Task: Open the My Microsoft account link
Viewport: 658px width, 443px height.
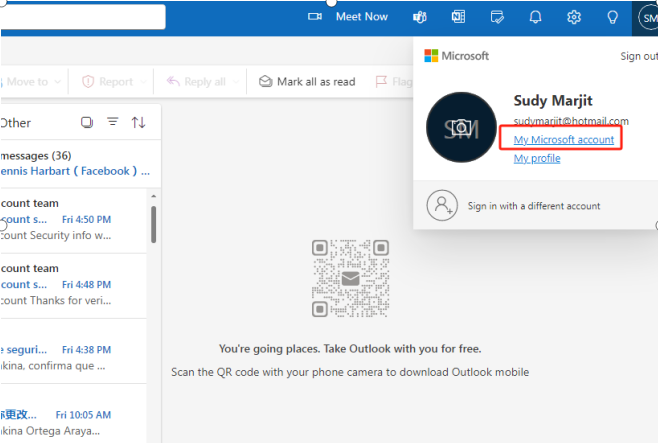Action: click(563, 140)
